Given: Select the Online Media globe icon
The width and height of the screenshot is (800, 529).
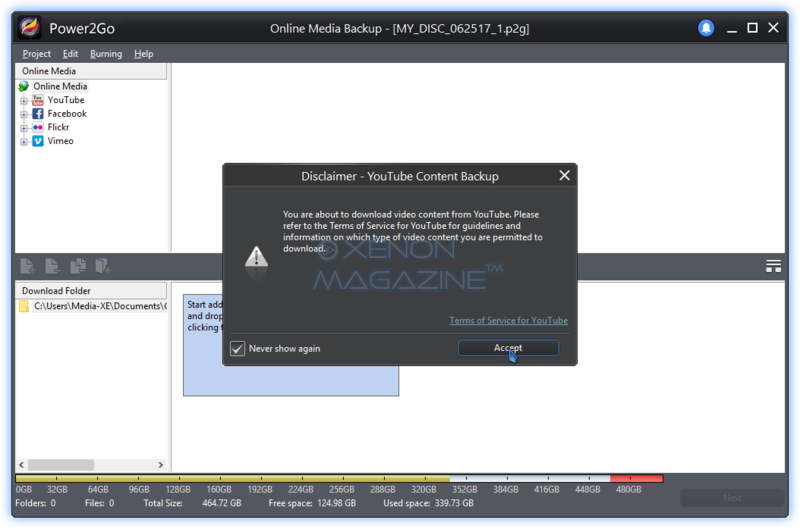Looking at the screenshot, I should click(x=24, y=86).
